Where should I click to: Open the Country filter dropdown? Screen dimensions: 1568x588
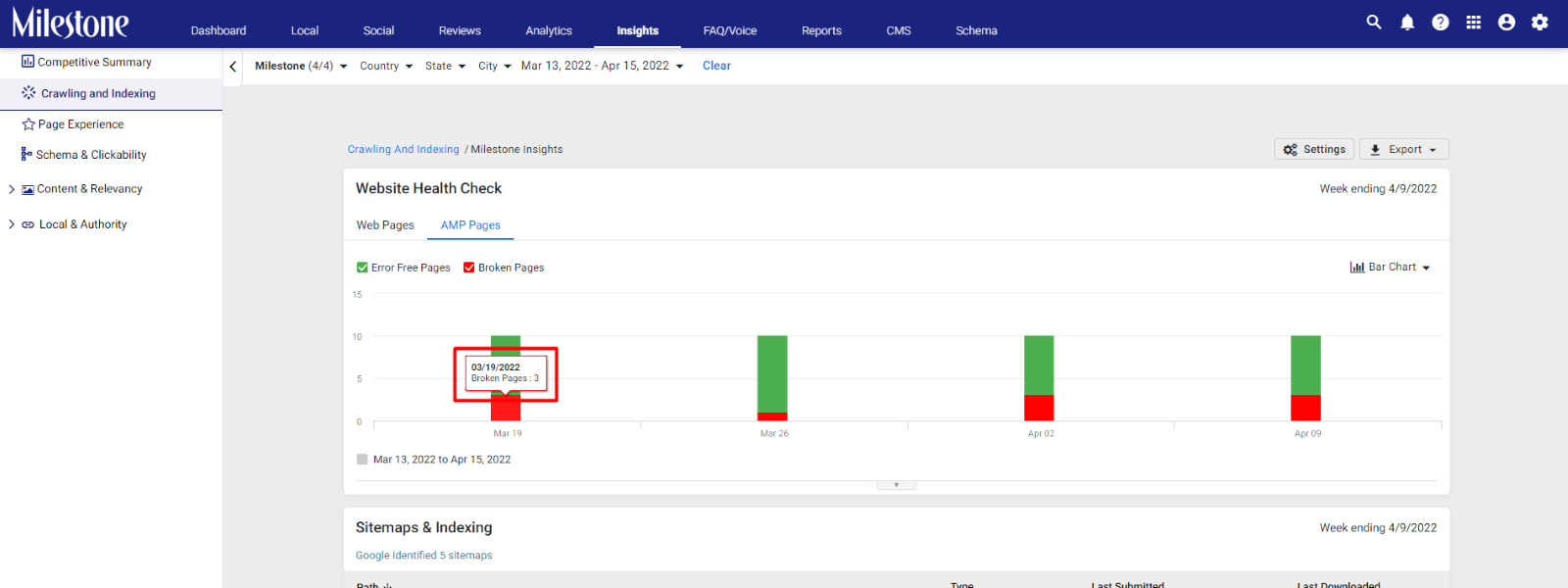[x=386, y=66]
